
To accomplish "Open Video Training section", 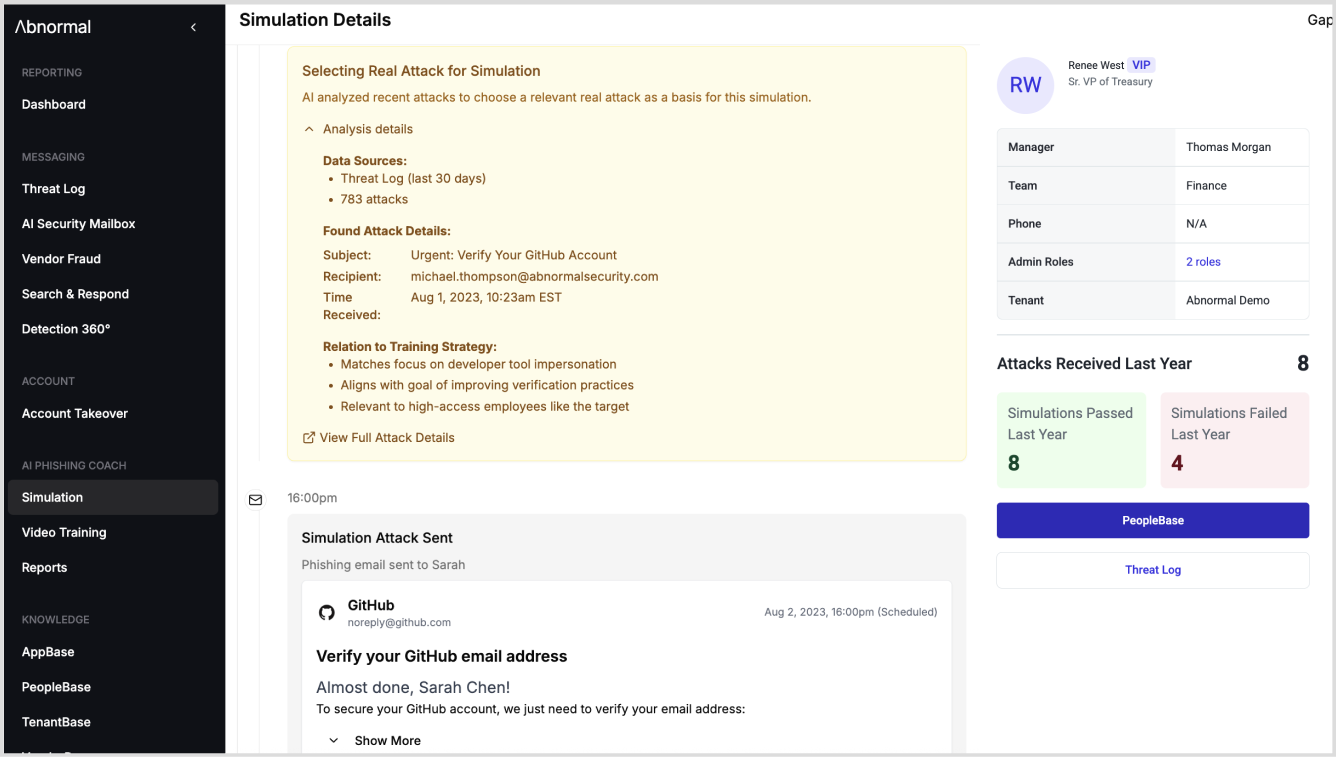I will [x=64, y=532].
